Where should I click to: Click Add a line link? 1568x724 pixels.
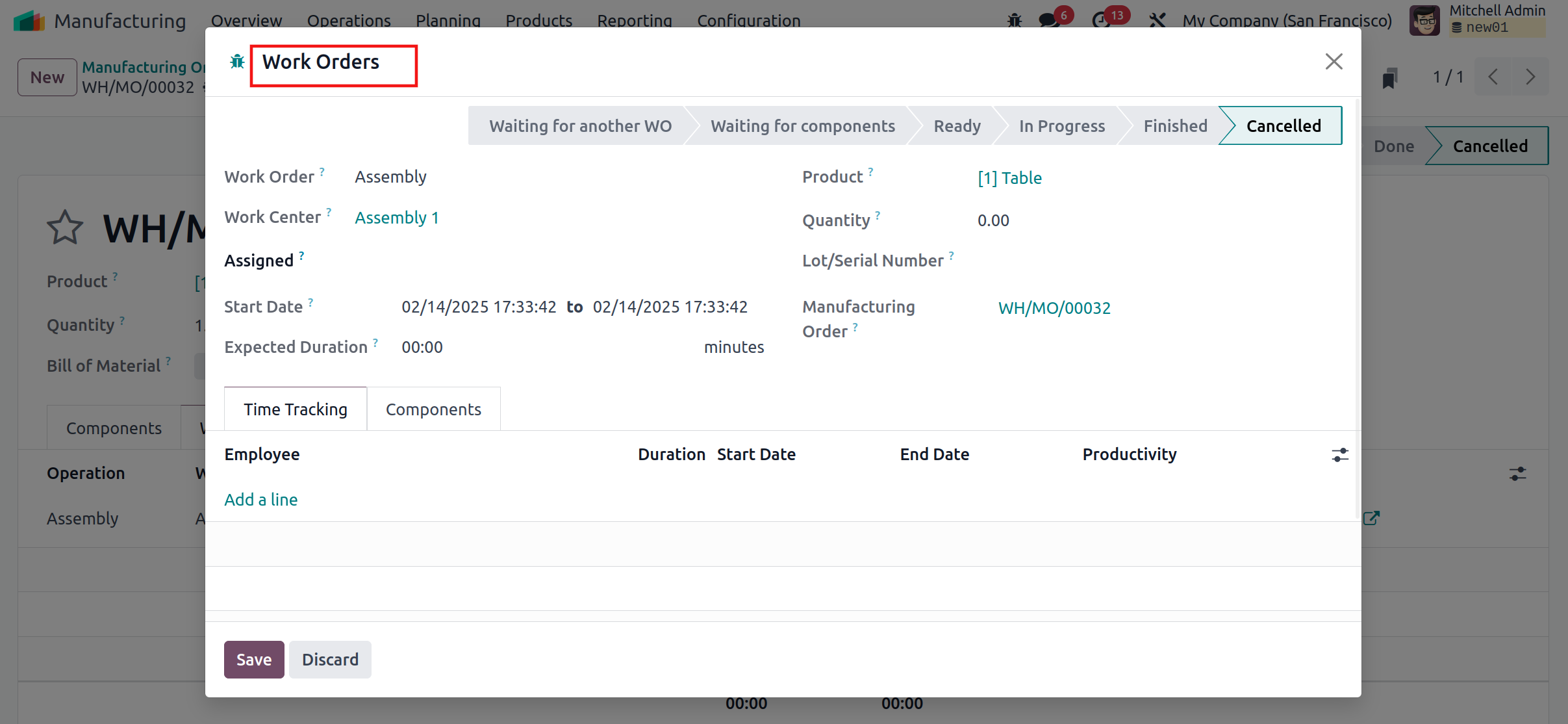coord(260,500)
